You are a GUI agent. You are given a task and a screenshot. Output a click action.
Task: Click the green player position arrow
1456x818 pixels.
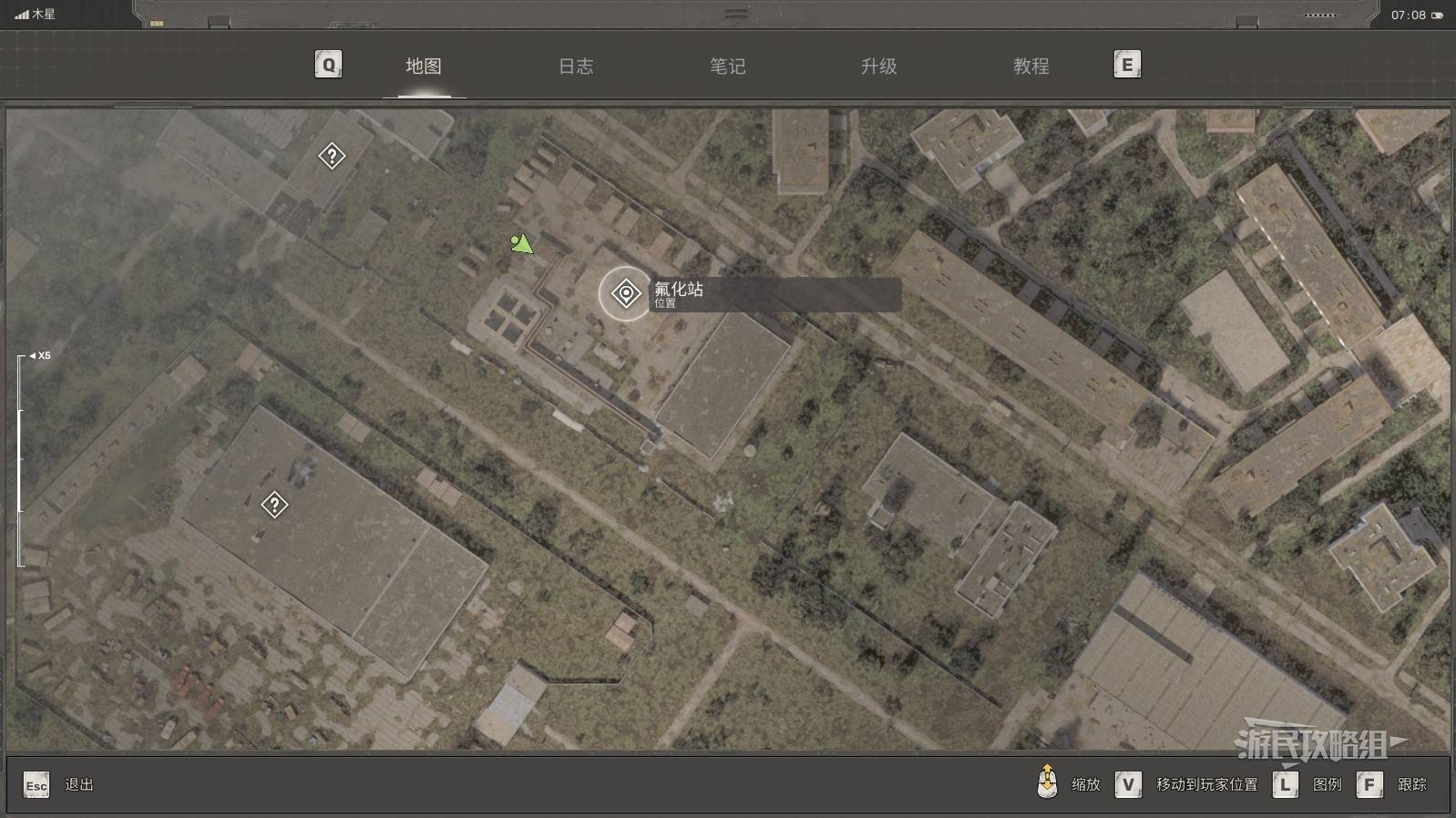[x=521, y=243]
